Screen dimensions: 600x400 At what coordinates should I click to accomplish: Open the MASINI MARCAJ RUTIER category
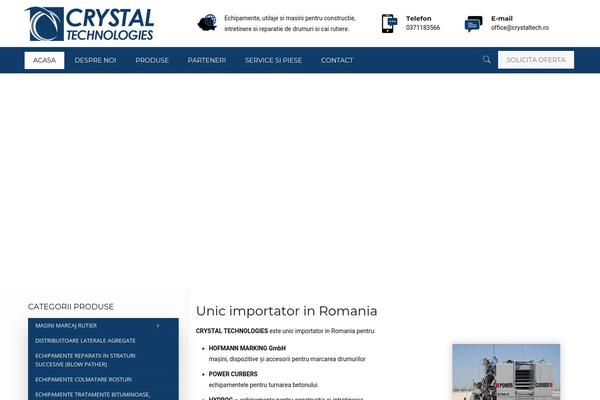(66, 325)
